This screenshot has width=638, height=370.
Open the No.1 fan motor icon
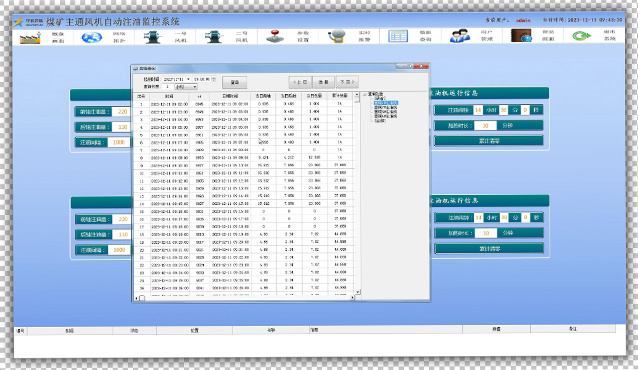[153, 37]
